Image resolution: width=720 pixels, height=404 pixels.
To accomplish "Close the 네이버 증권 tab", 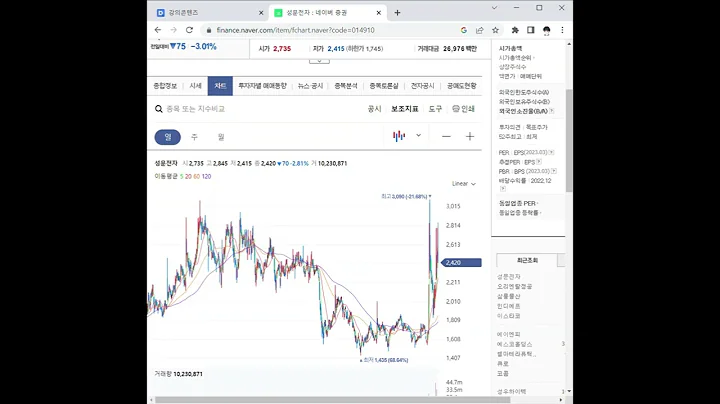I will click(379, 13).
